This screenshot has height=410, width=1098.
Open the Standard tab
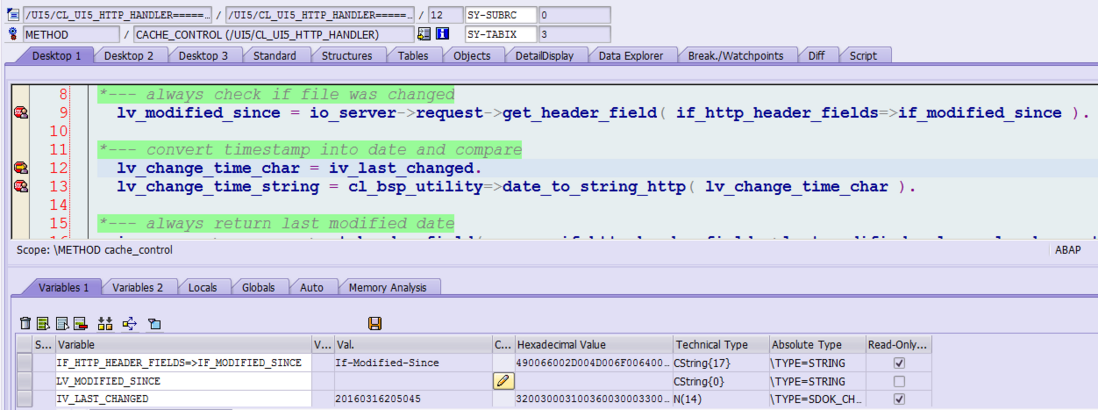coord(274,55)
